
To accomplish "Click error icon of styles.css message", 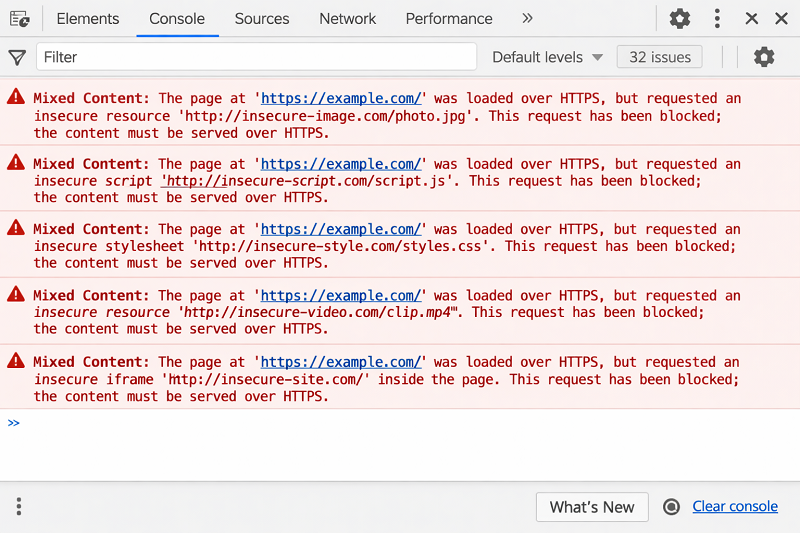I will pos(16,227).
